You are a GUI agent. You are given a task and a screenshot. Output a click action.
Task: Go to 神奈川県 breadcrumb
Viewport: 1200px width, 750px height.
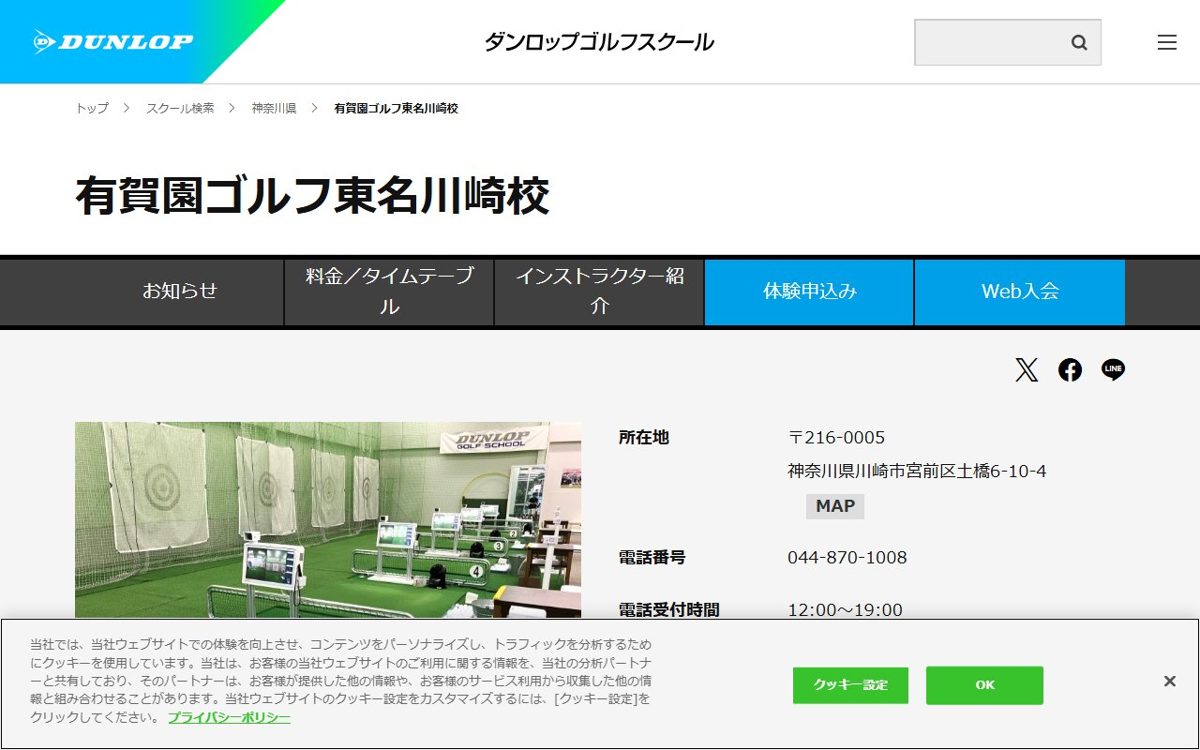point(274,108)
